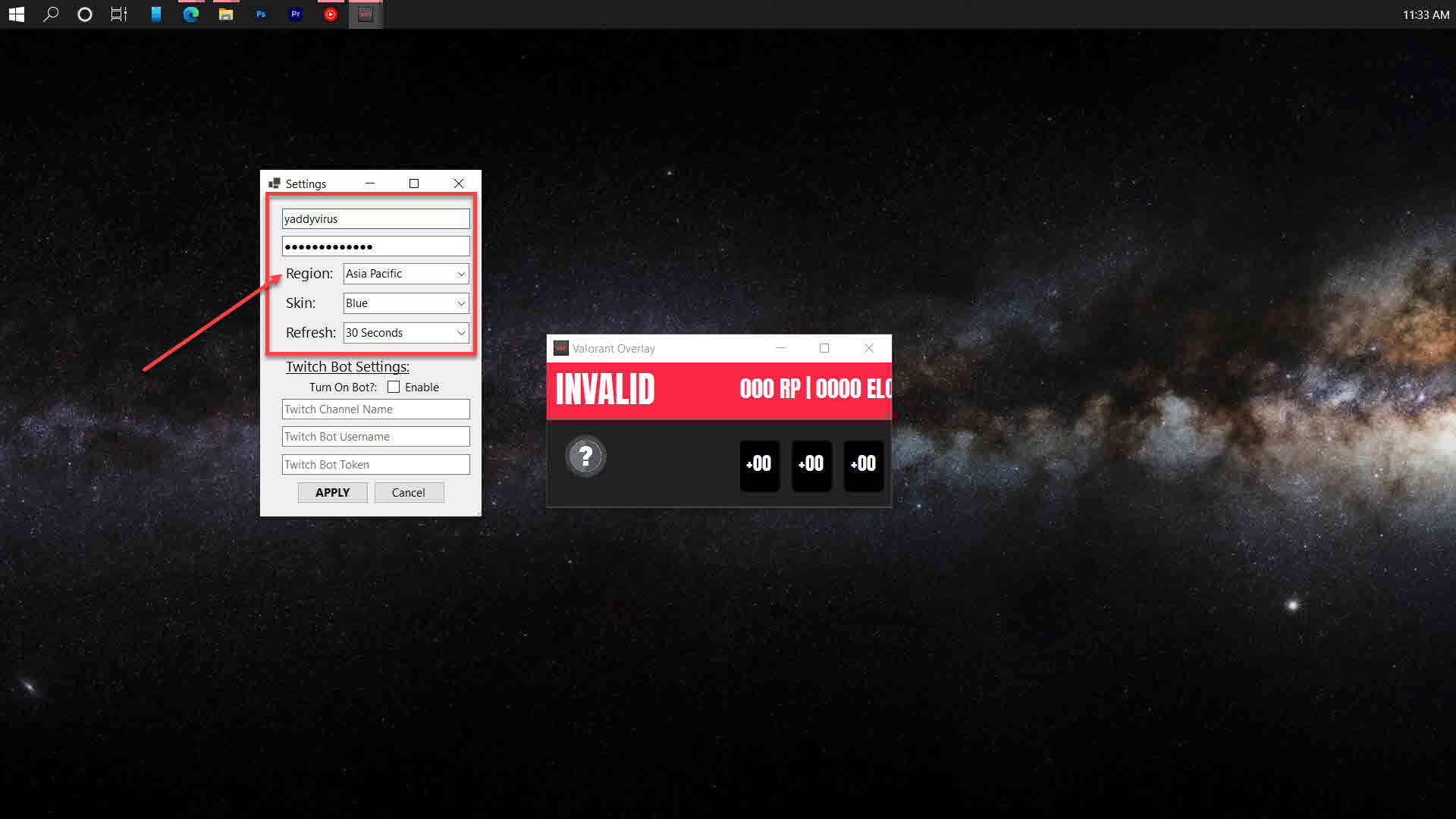Click the Cancel button in Settings
This screenshot has height=819, width=1456.
[x=409, y=492]
